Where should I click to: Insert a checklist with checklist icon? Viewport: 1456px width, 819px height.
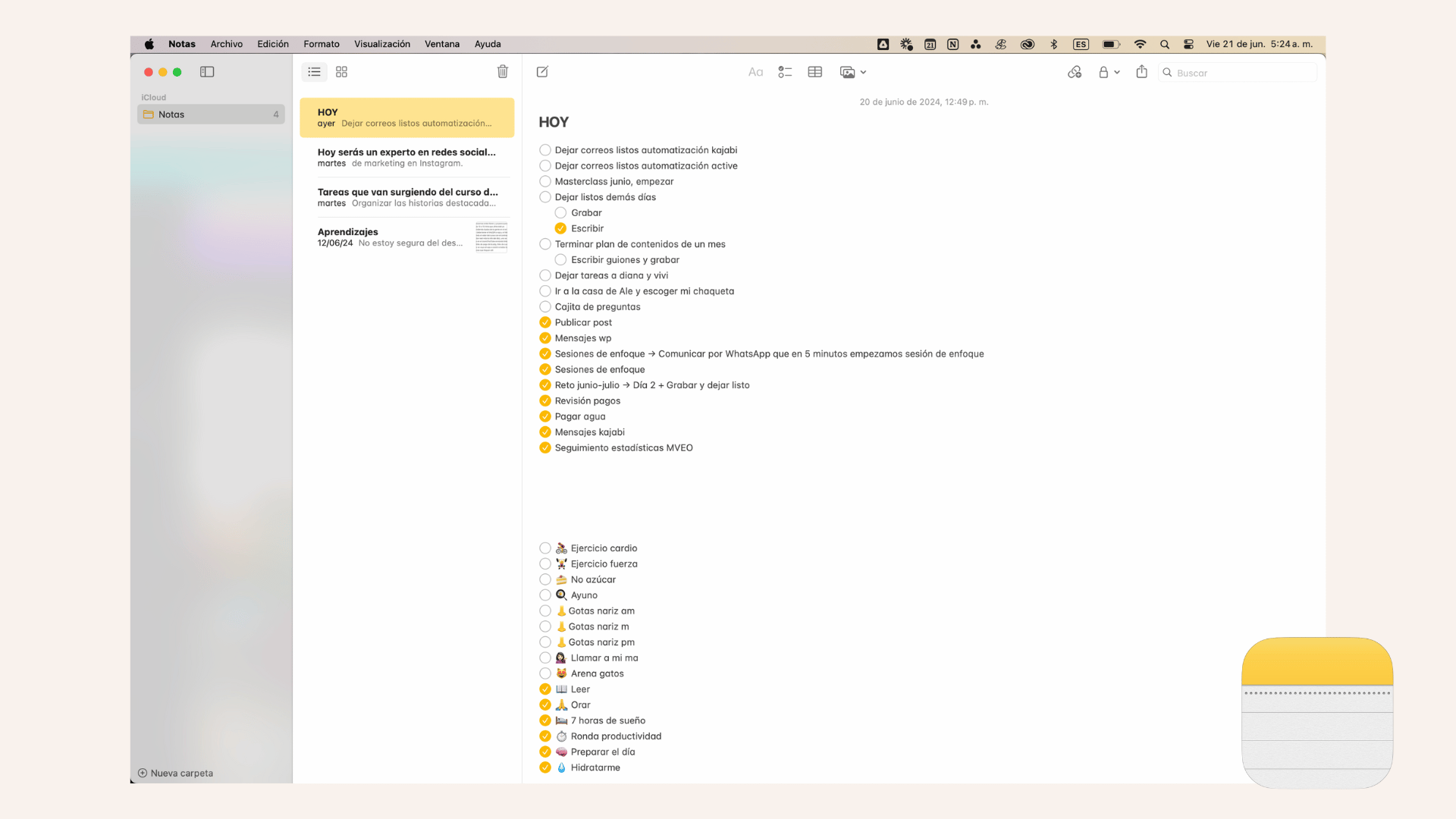coord(785,72)
